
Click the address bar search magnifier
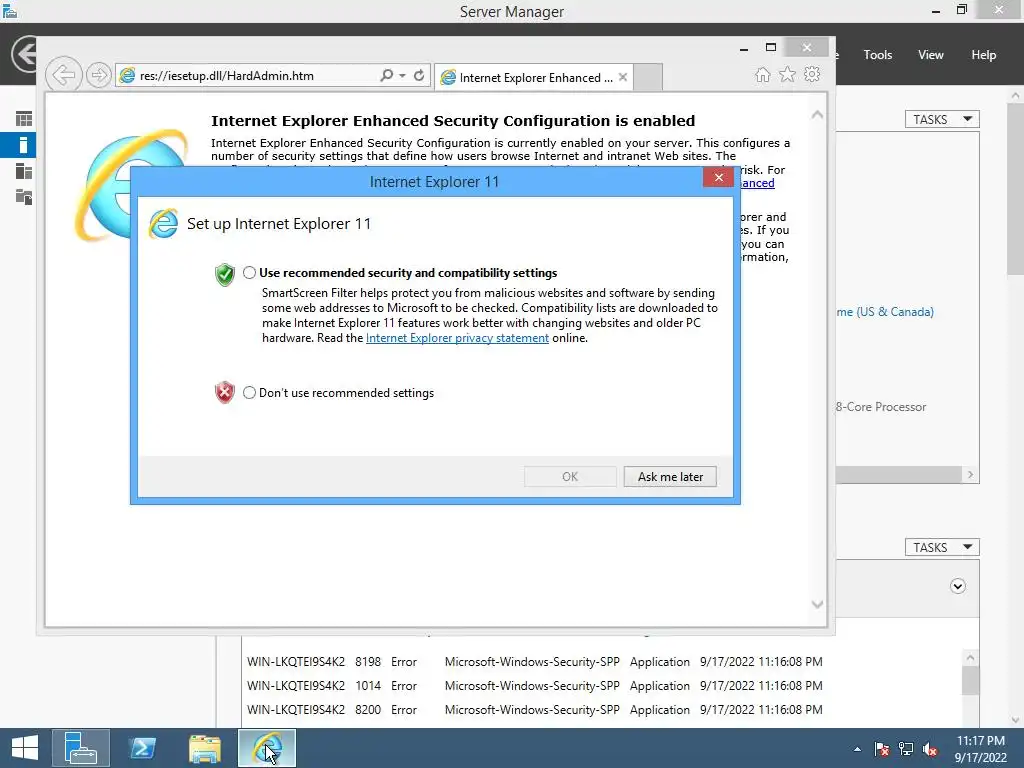(x=387, y=76)
